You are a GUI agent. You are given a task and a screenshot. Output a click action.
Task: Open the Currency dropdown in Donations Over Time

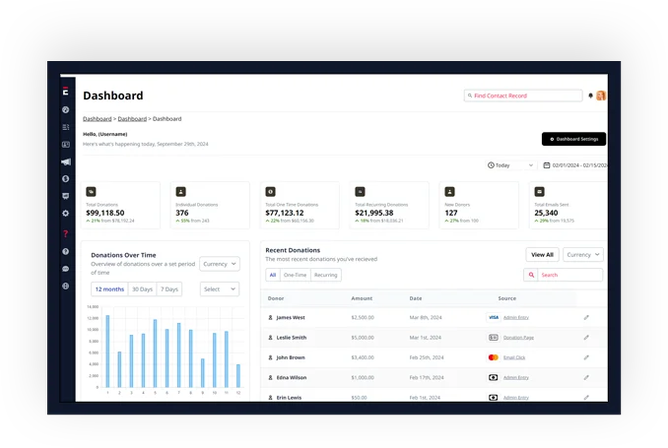coord(219,264)
